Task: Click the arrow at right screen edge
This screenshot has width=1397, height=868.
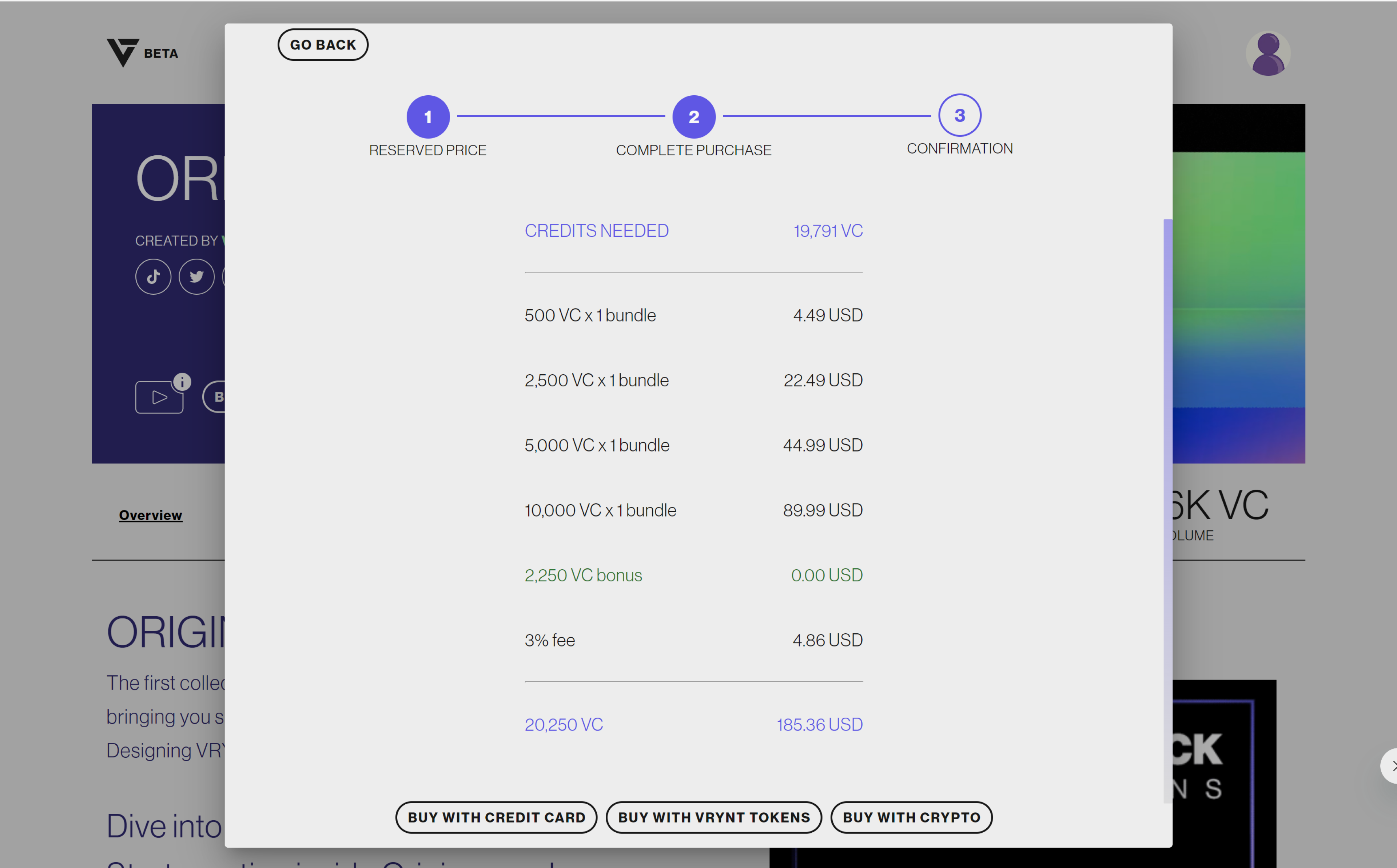Action: click(1391, 766)
